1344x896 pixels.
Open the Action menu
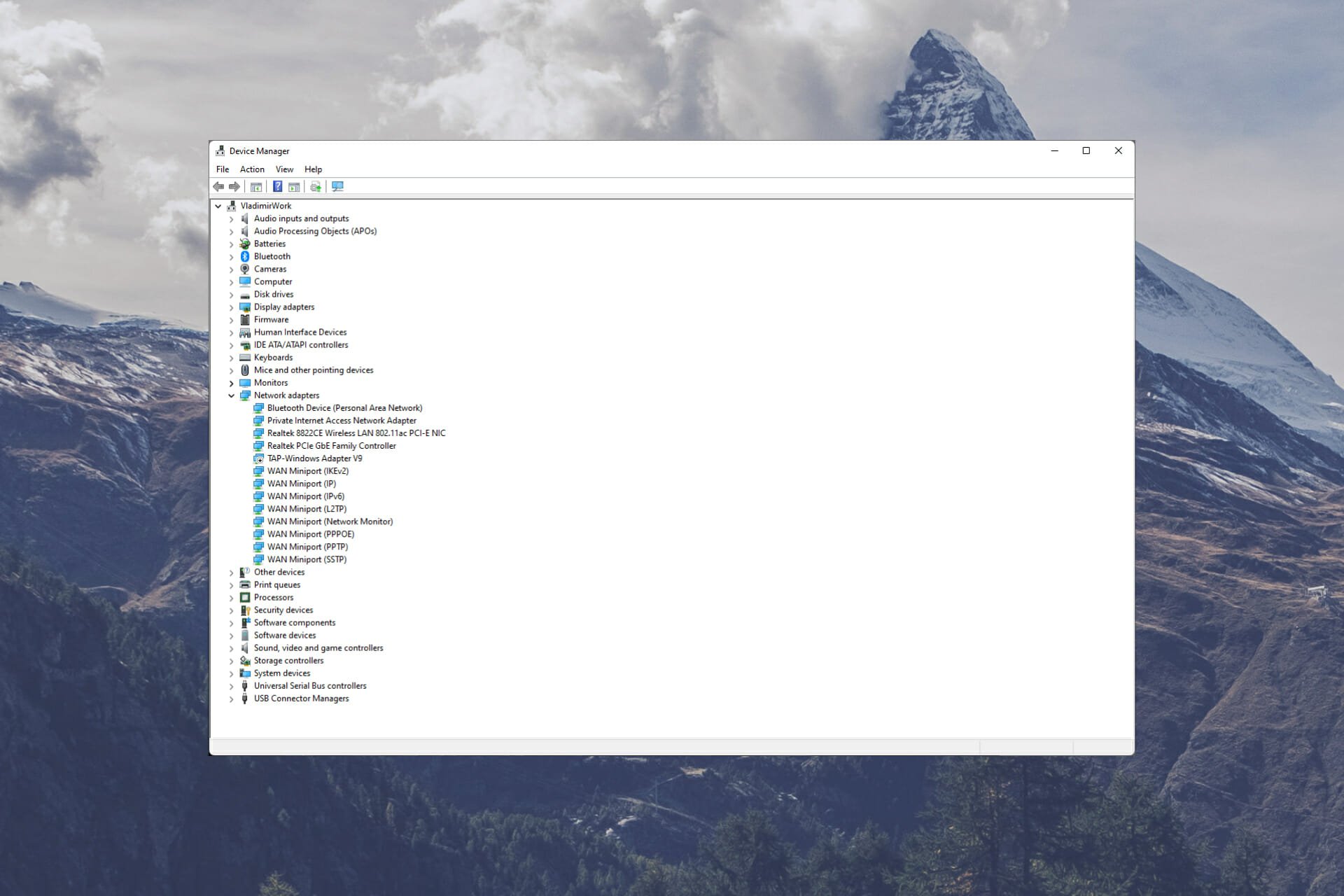click(251, 169)
